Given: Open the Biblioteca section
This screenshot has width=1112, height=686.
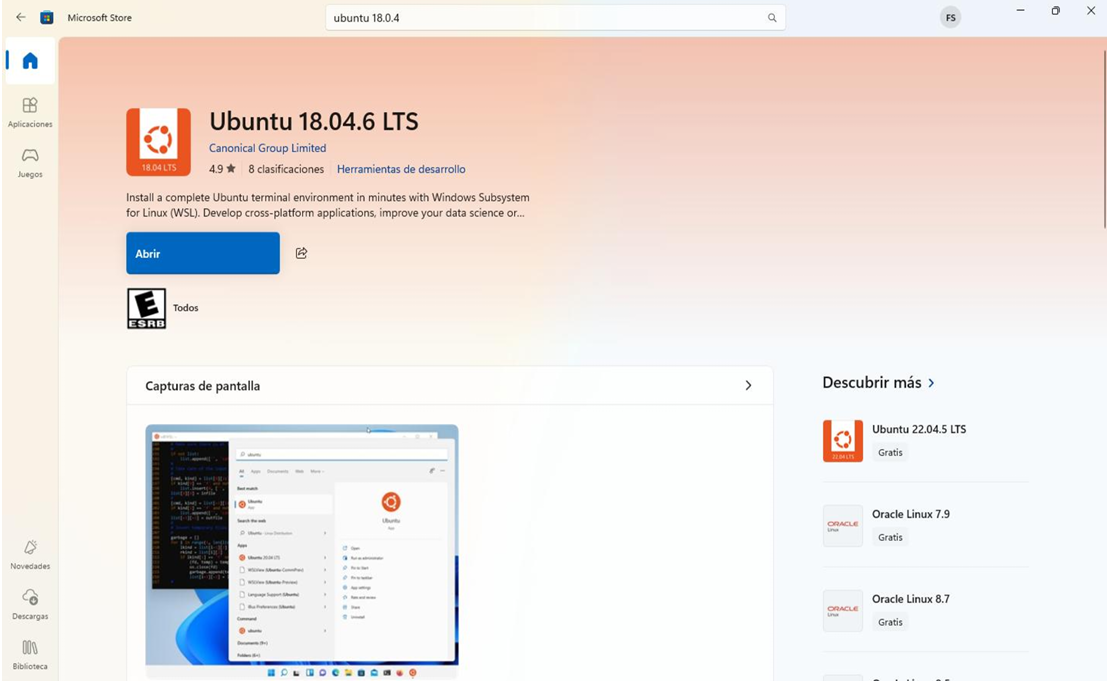Looking at the screenshot, I should click(x=29, y=656).
